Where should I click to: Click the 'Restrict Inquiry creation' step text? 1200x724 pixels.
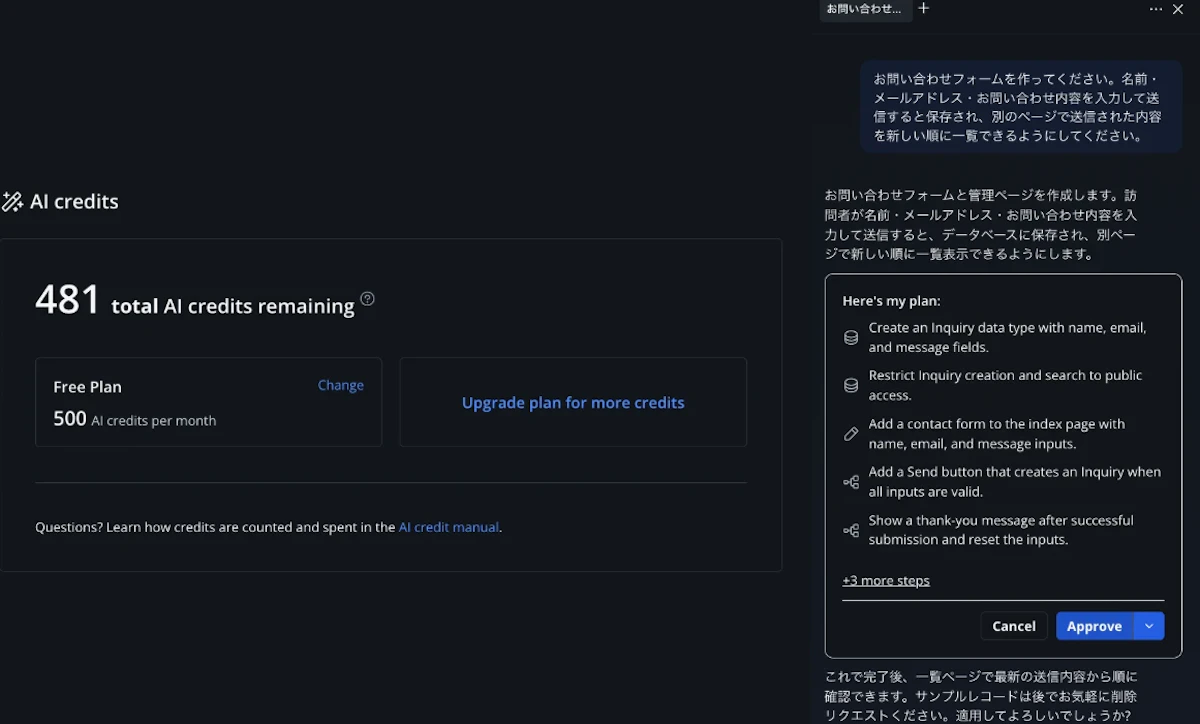1006,385
